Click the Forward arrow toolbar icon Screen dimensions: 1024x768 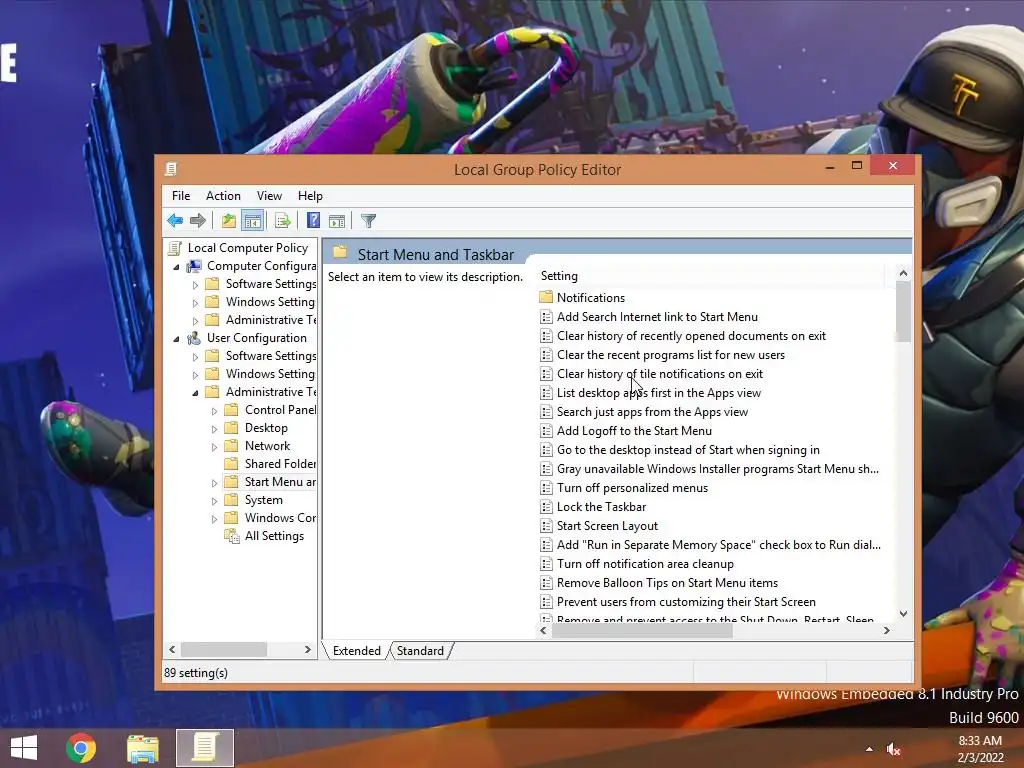pos(197,221)
